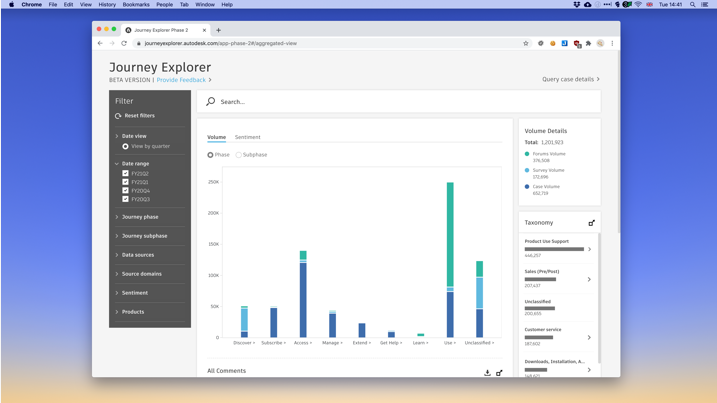
Task: Toggle the FY21Q1 checkbox
Action: [x=125, y=182]
